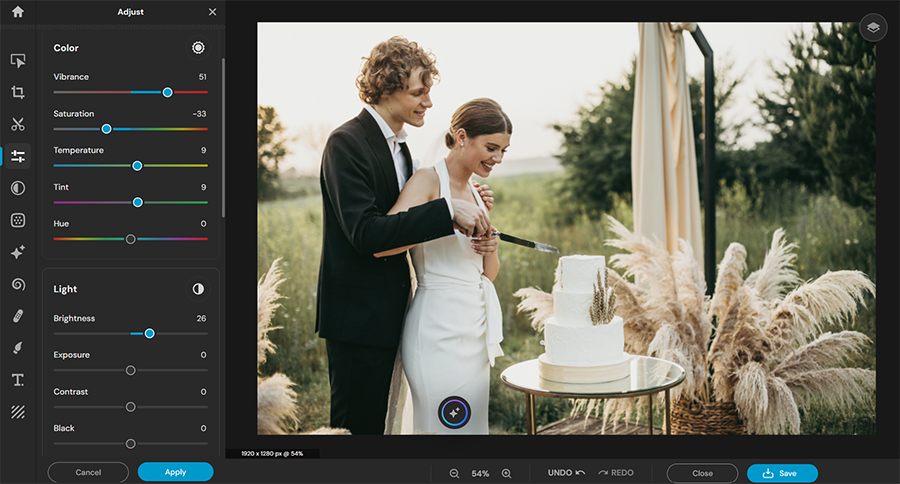
Task: Click the Vibrance slider handle
Action: [167, 92]
